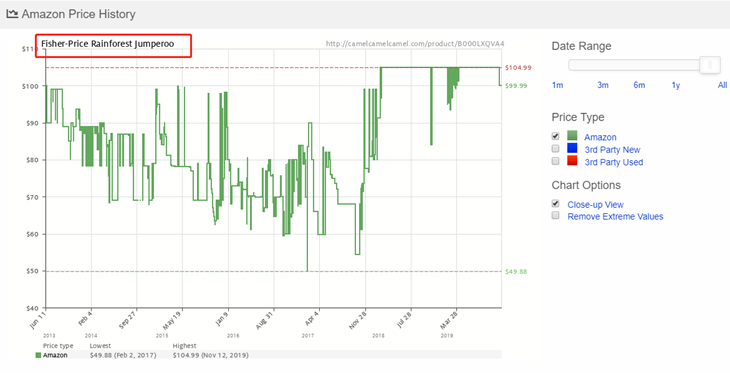This screenshot has width=730, height=373.
Task: Click the Price Type section heading
Action: pyautogui.click(x=578, y=117)
